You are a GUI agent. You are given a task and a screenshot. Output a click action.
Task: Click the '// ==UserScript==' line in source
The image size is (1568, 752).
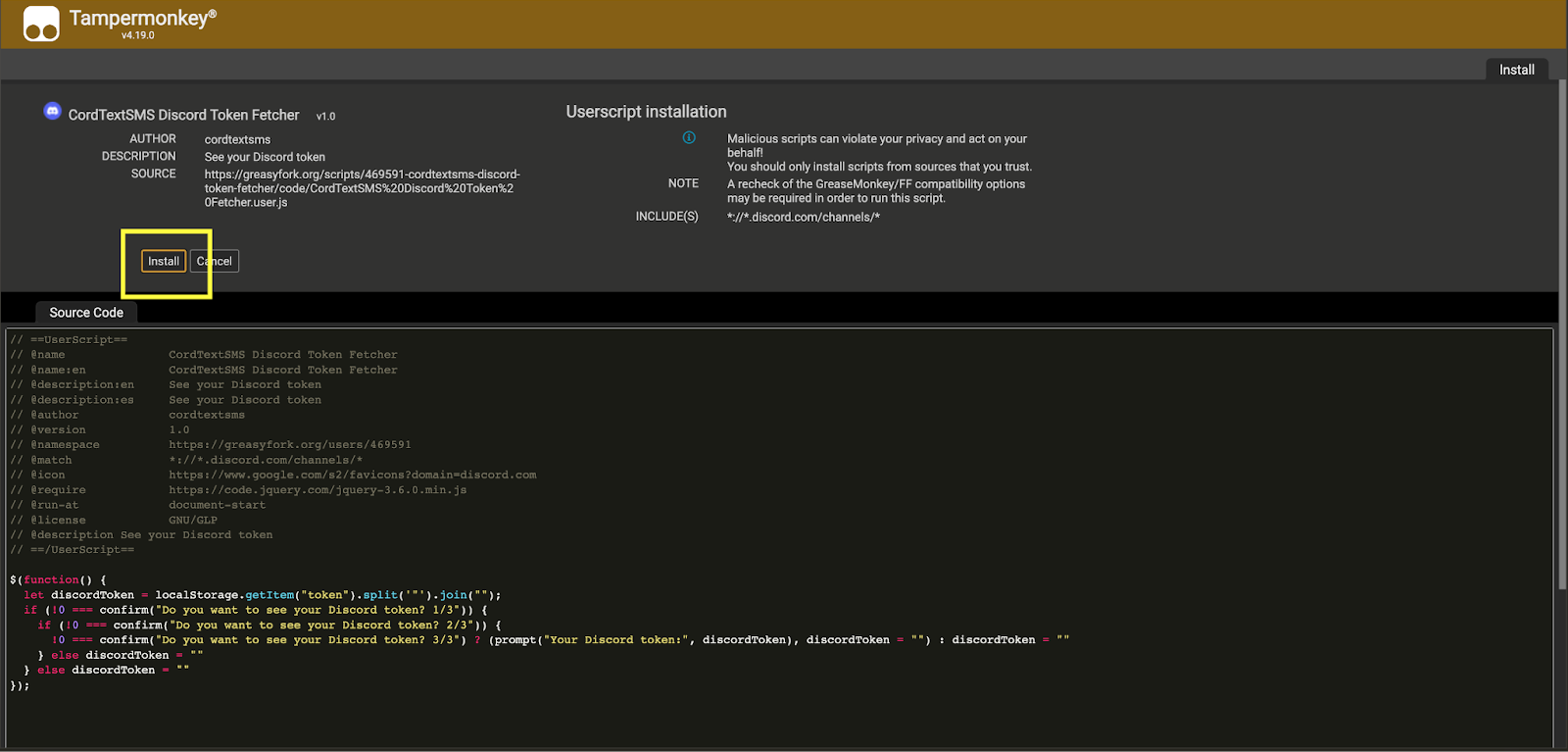click(x=69, y=339)
